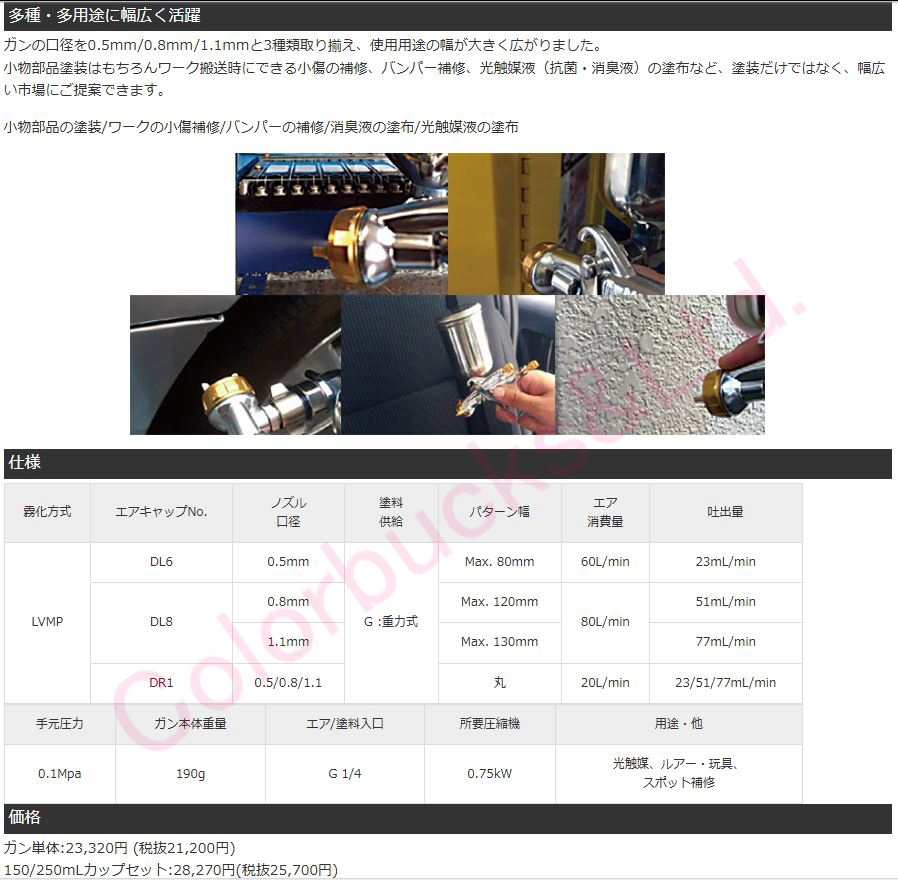This screenshot has height=880, width=898.
Task: Select the 丸 pattern cell
Action: point(499,683)
